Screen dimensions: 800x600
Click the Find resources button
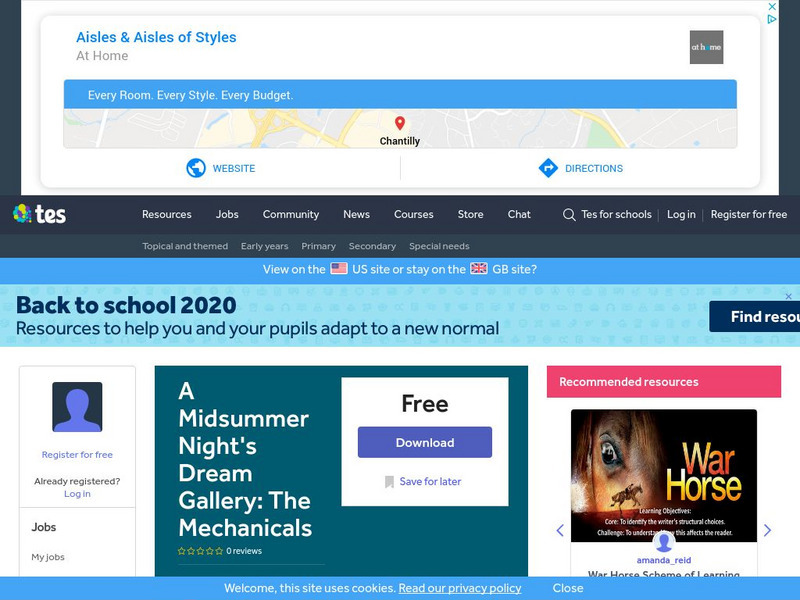coord(755,317)
